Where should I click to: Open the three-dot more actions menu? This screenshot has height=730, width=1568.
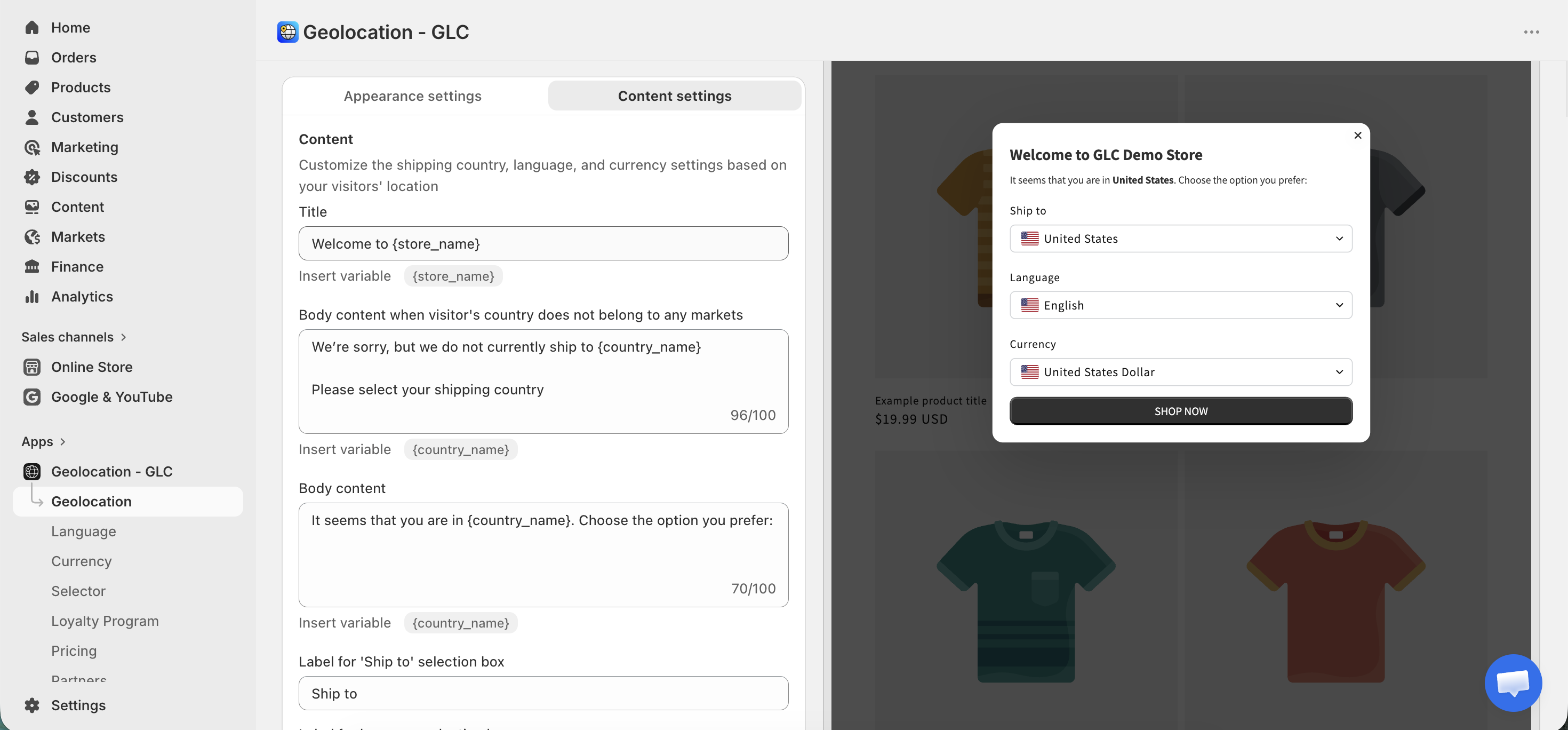(1532, 31)
